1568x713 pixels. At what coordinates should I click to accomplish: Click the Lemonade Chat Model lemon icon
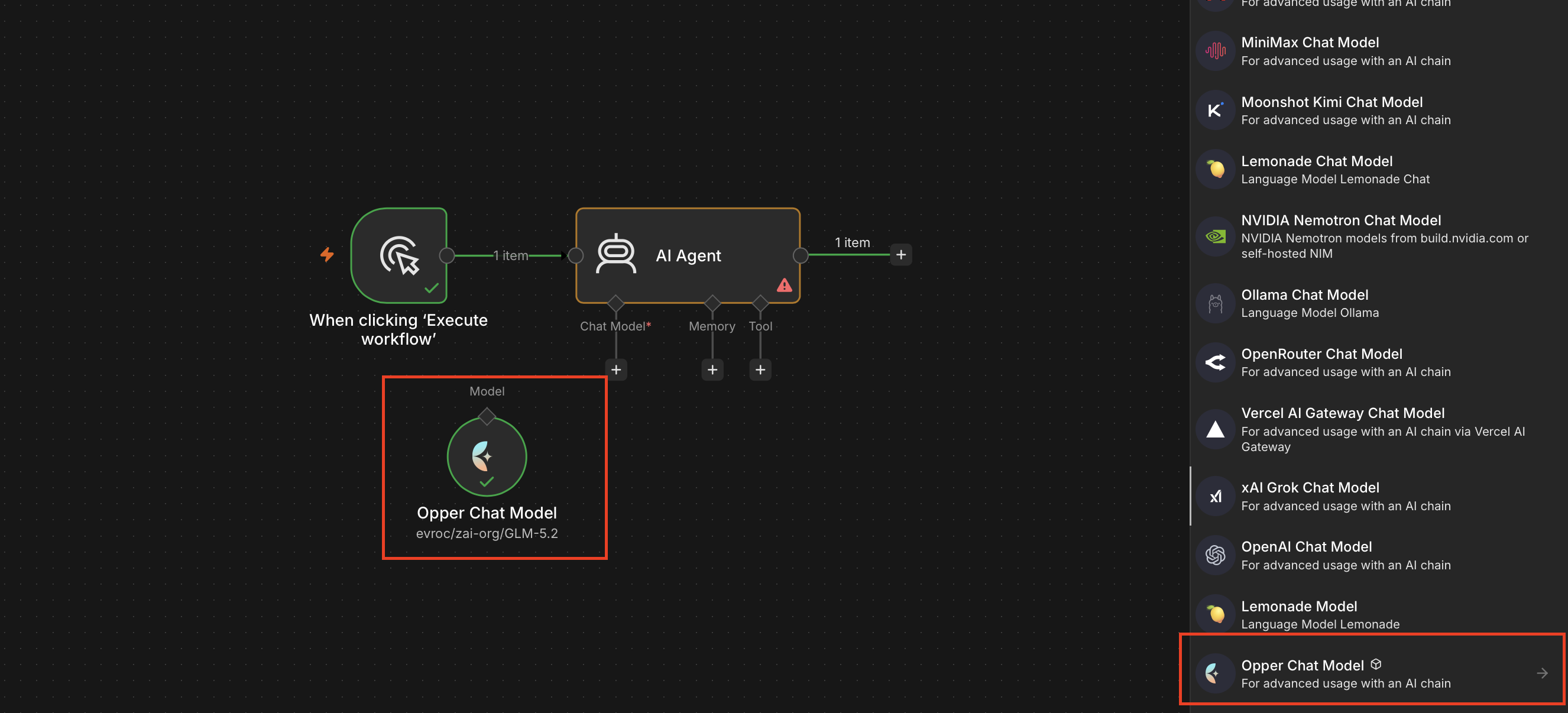1215,169
